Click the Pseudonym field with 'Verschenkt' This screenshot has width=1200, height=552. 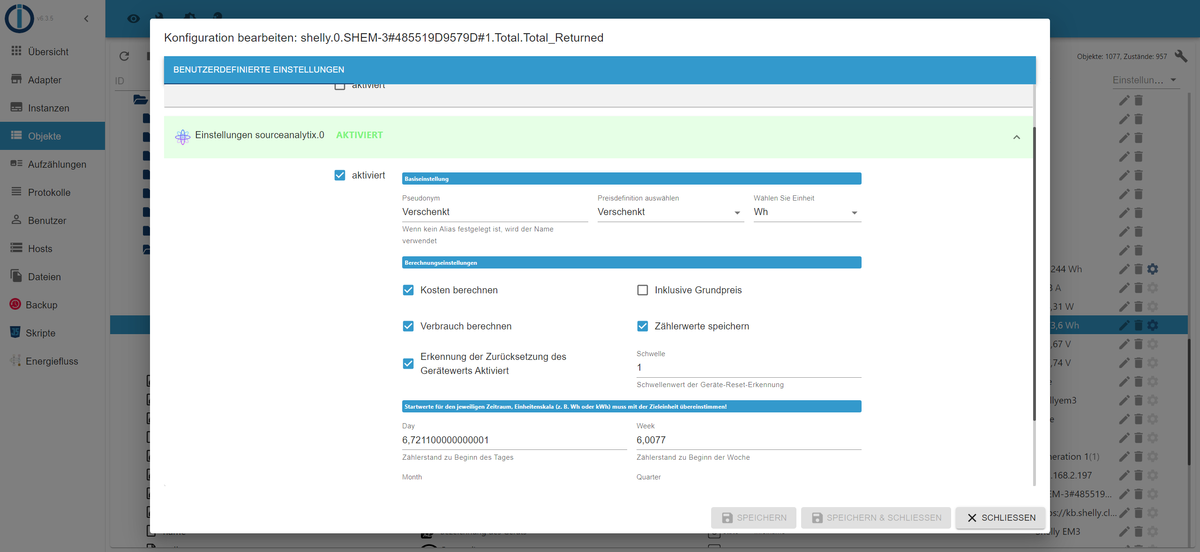tap(494, 212)
